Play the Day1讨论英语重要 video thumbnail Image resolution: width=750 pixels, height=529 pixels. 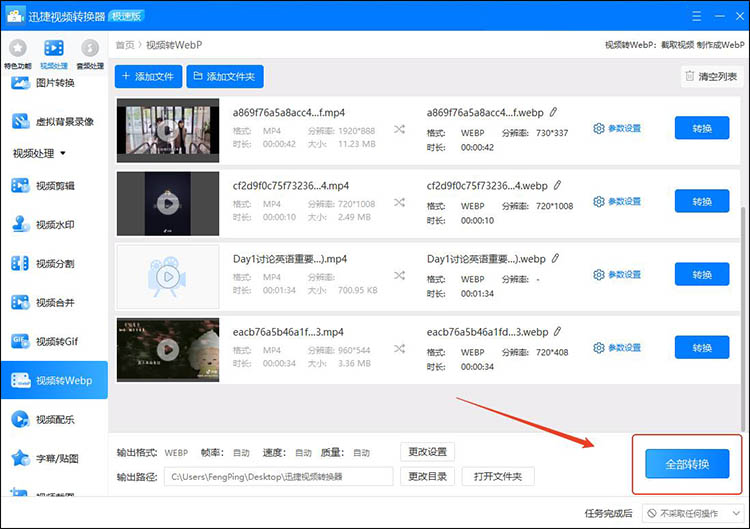pyautogui.click(x=168, y=276)
